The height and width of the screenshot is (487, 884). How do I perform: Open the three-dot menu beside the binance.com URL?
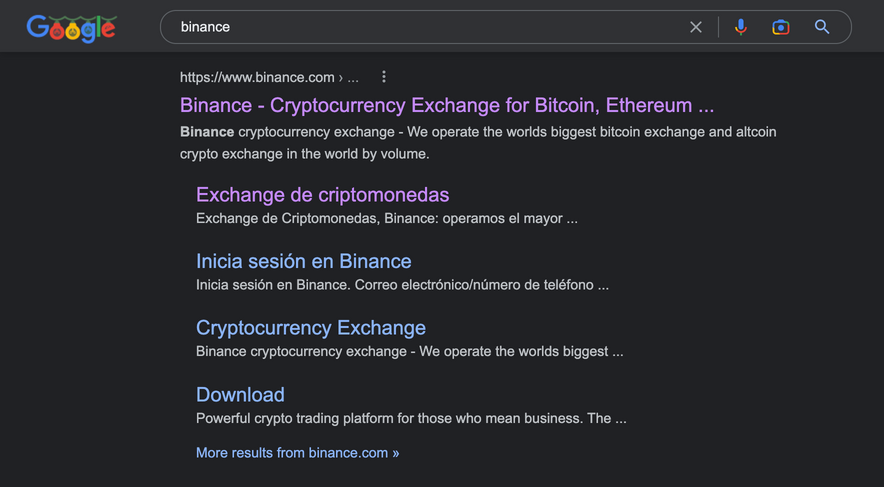point(384,77)
